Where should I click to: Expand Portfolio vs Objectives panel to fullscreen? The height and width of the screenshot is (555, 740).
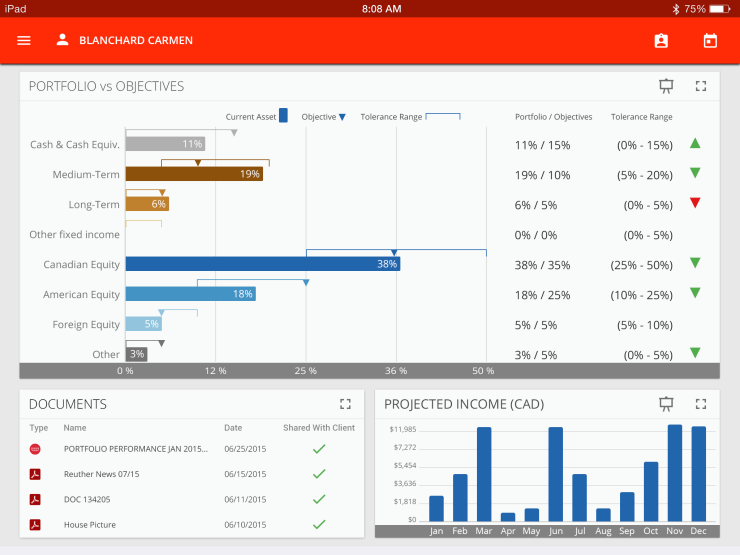point(701,86)
